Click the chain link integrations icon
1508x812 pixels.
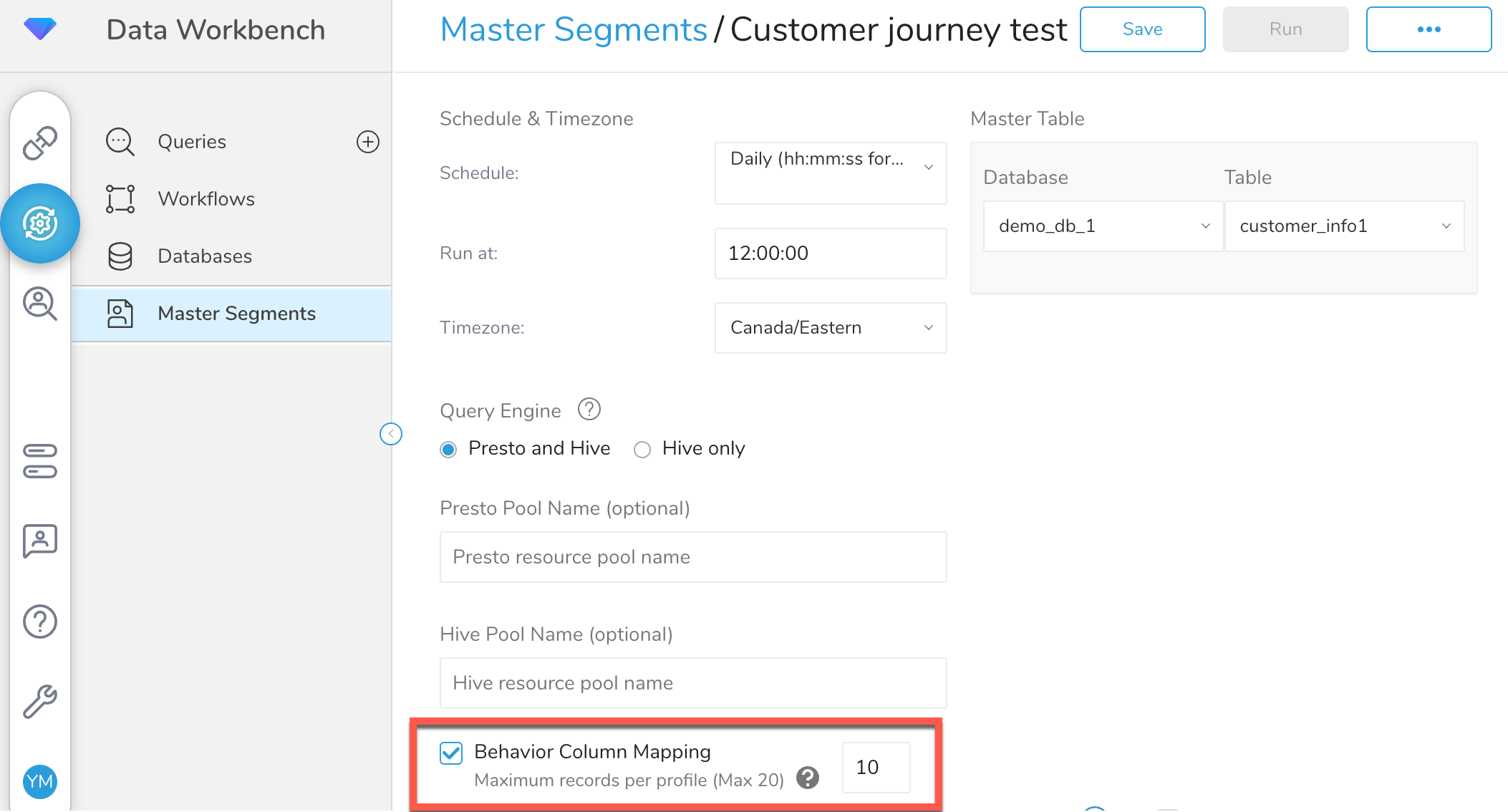40,142
